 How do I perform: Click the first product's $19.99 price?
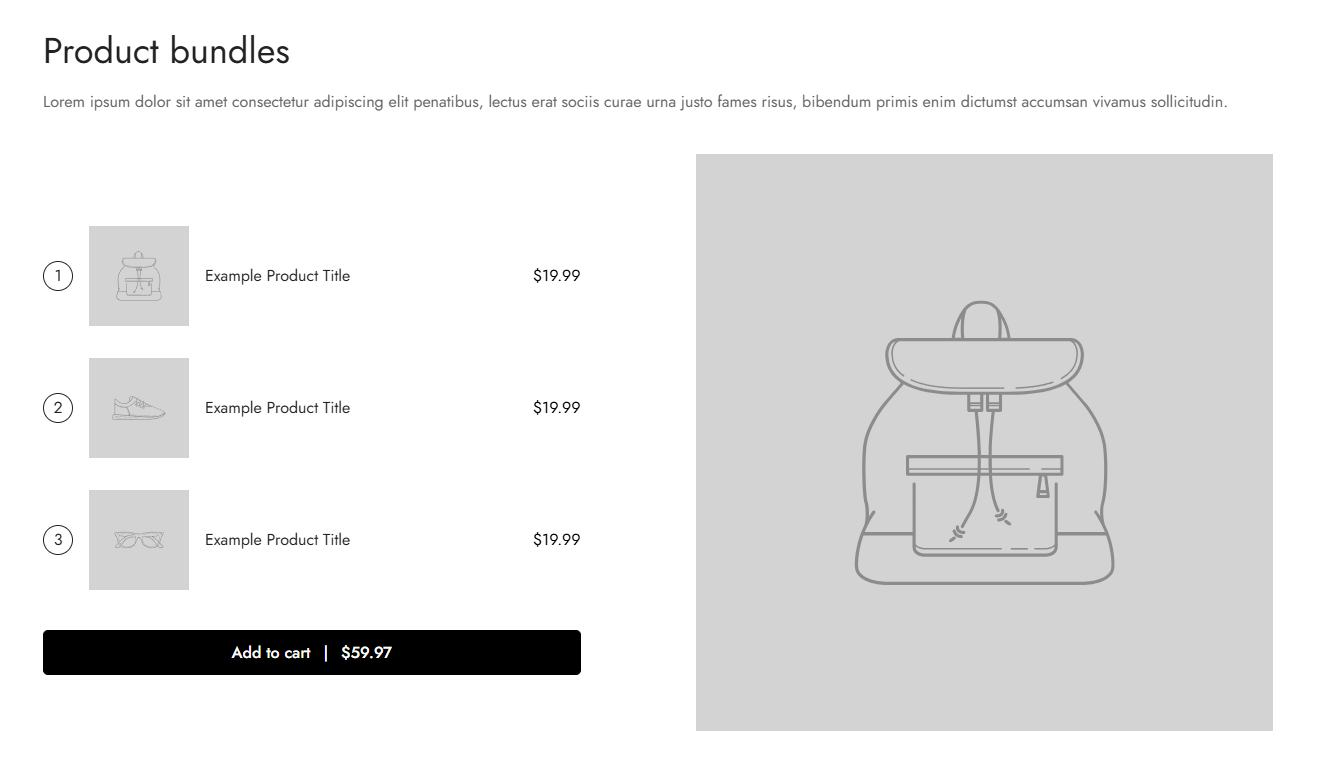coord(557,276)
